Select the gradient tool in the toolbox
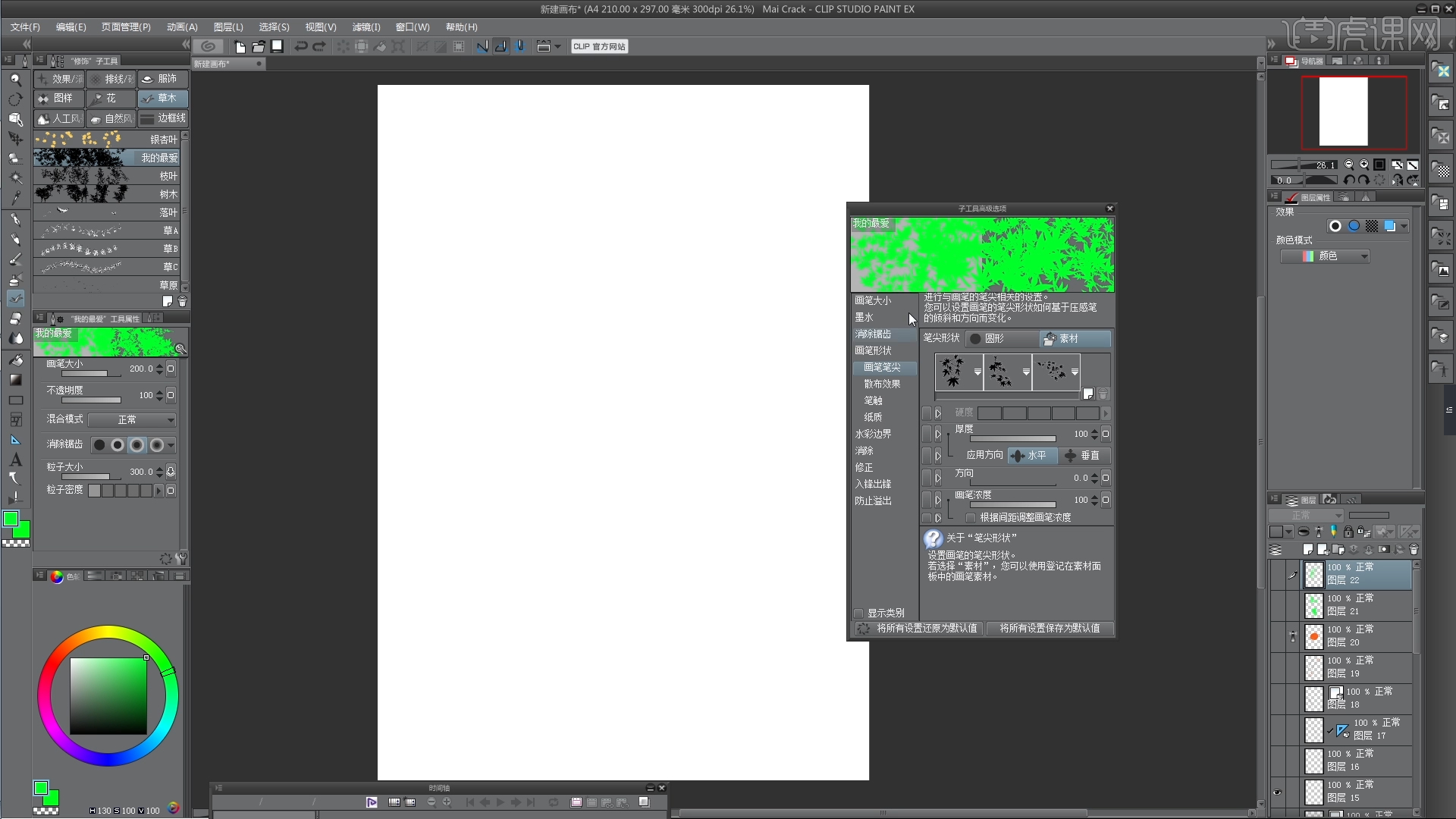Screen dimensions: 1456x819 tap(15, 380)
